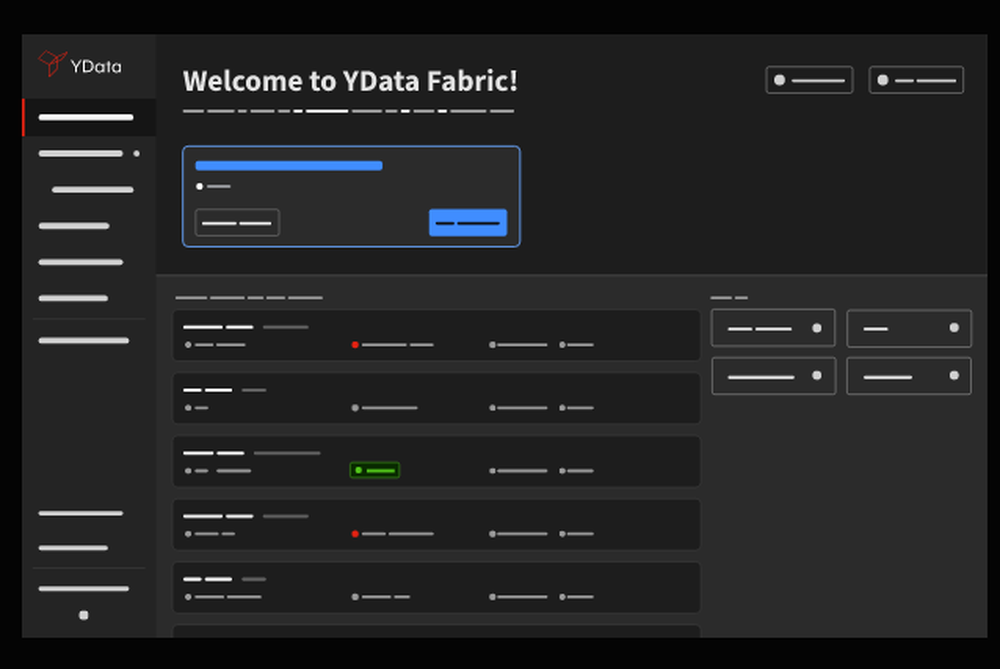Viewport: 1000px width, 669px height.
Task: Click the outlined button in the blue-bordered card
Action: (x=237, y=223)
